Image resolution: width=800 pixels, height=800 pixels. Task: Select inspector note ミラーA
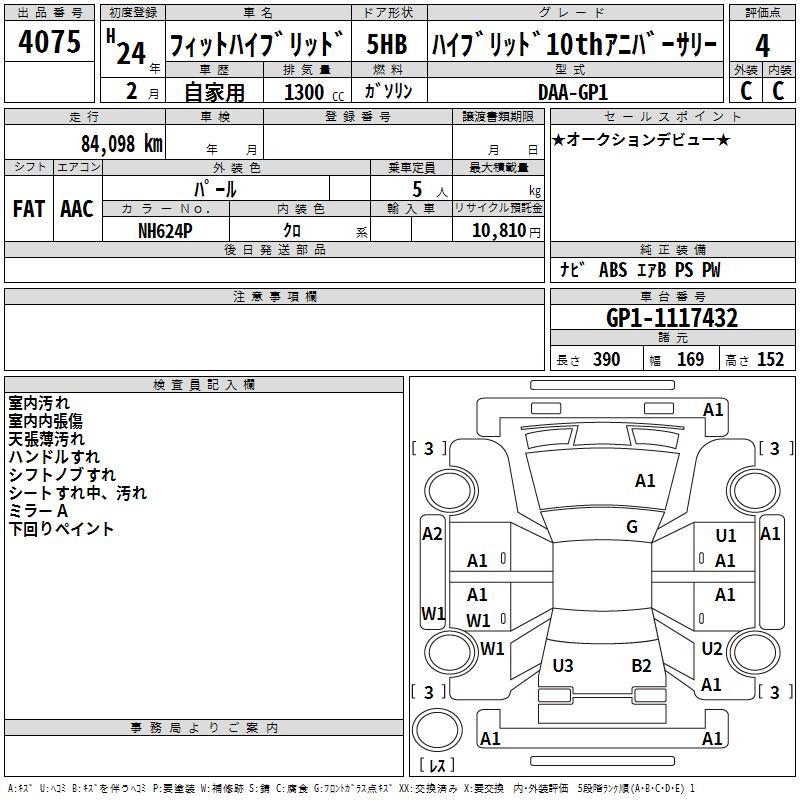38,510
